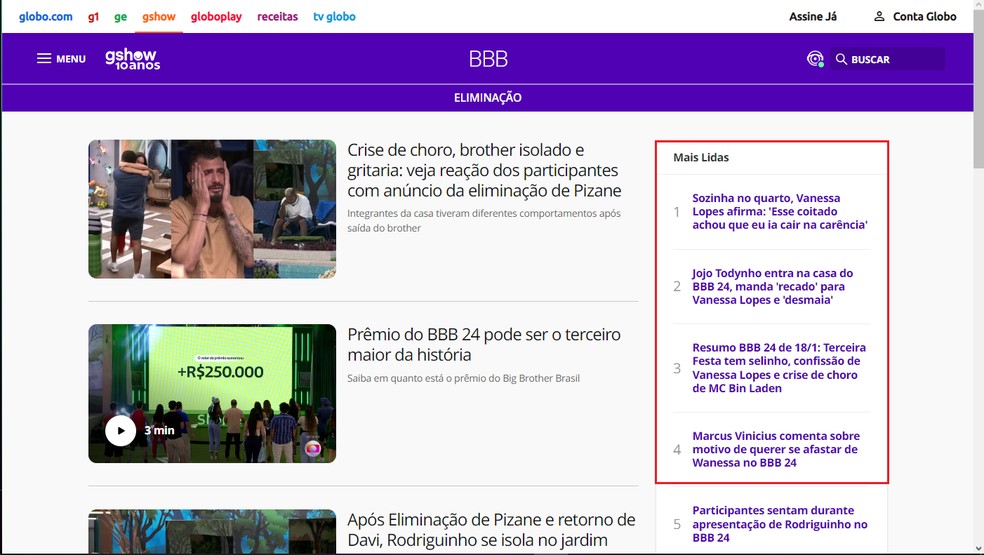This screenshot has height=555, width=984.
Task: Open g1 in the top bar
Action: click(x=94, y=17)
